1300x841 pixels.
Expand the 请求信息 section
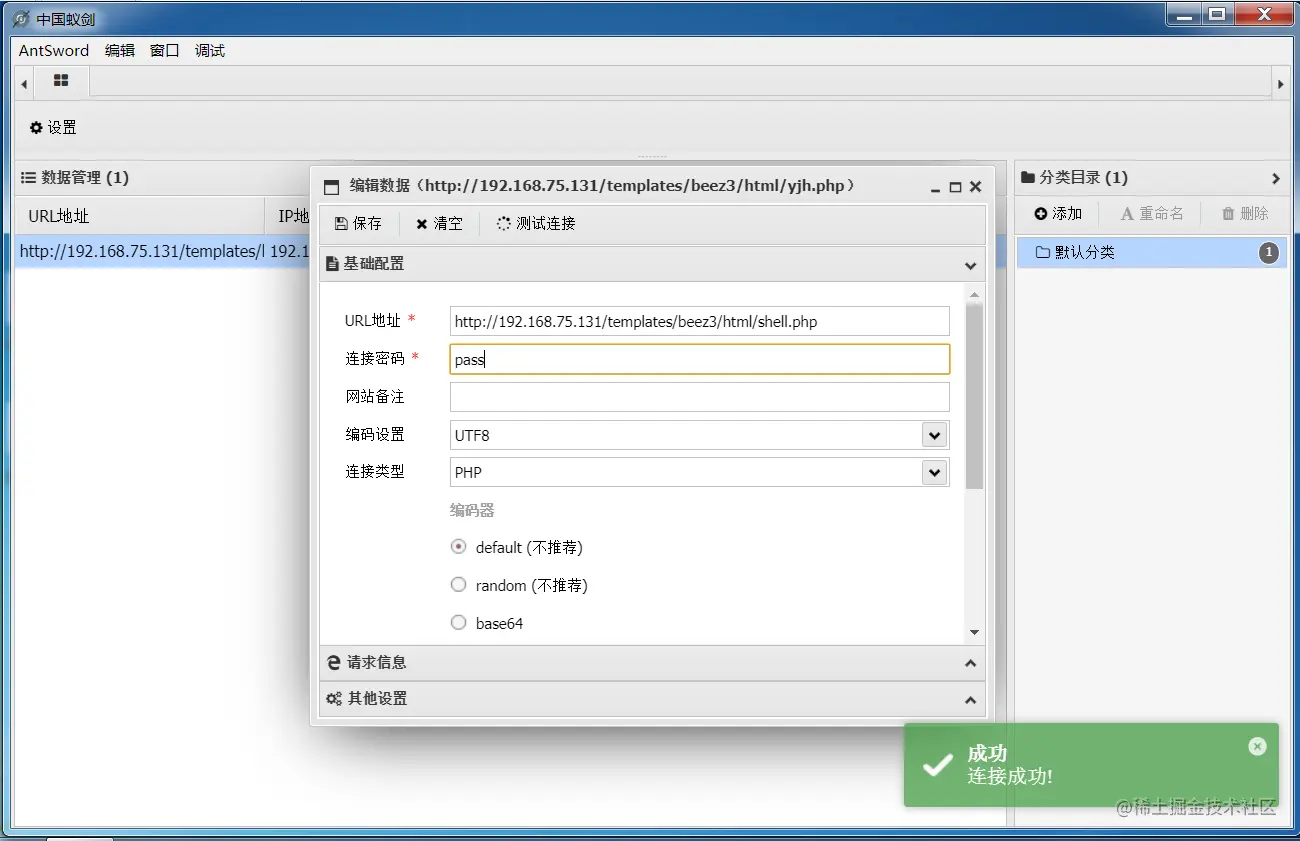(652, 663)
